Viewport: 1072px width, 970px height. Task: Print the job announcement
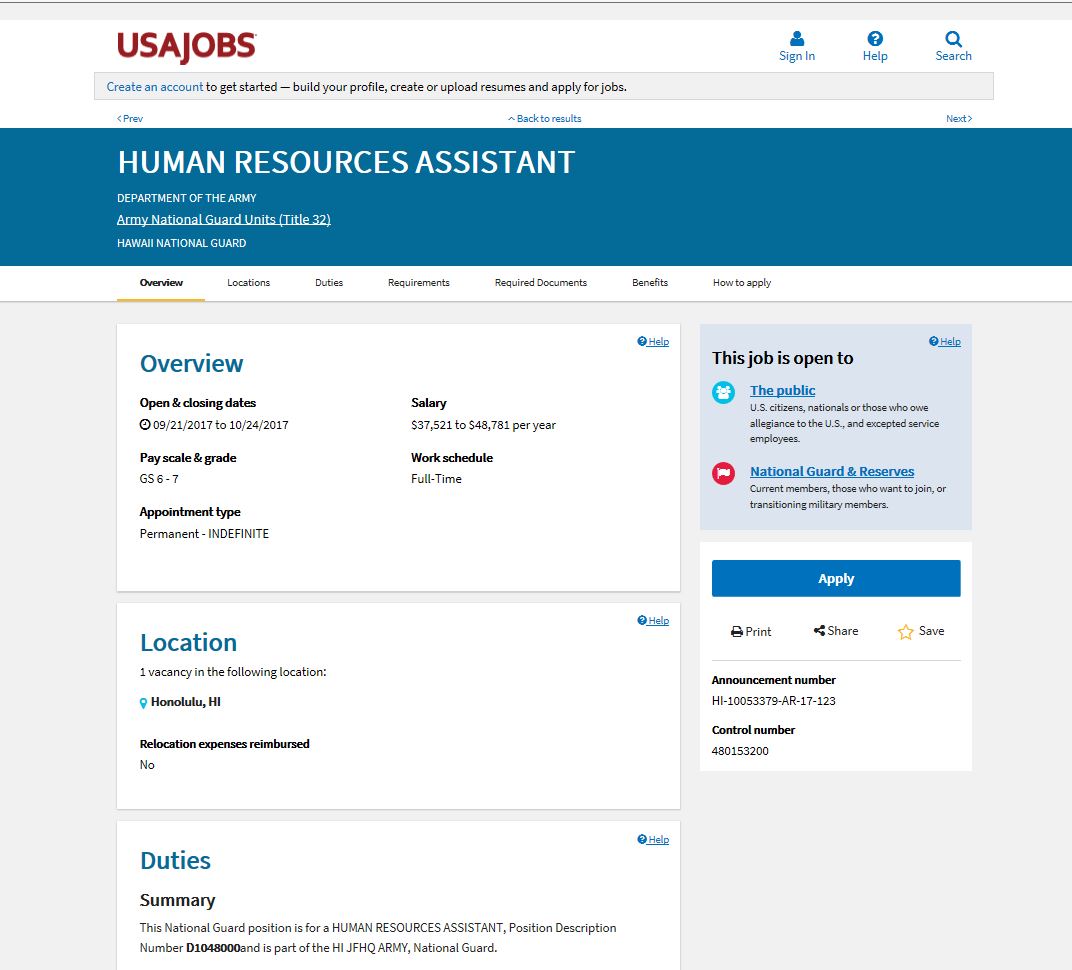pos(751,632)
